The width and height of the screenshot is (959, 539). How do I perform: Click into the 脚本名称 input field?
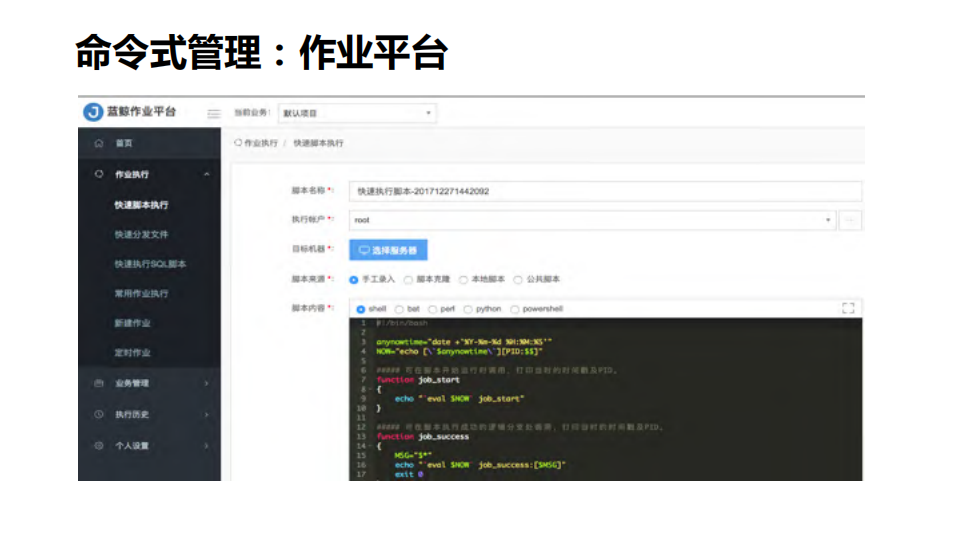(605, 191)
